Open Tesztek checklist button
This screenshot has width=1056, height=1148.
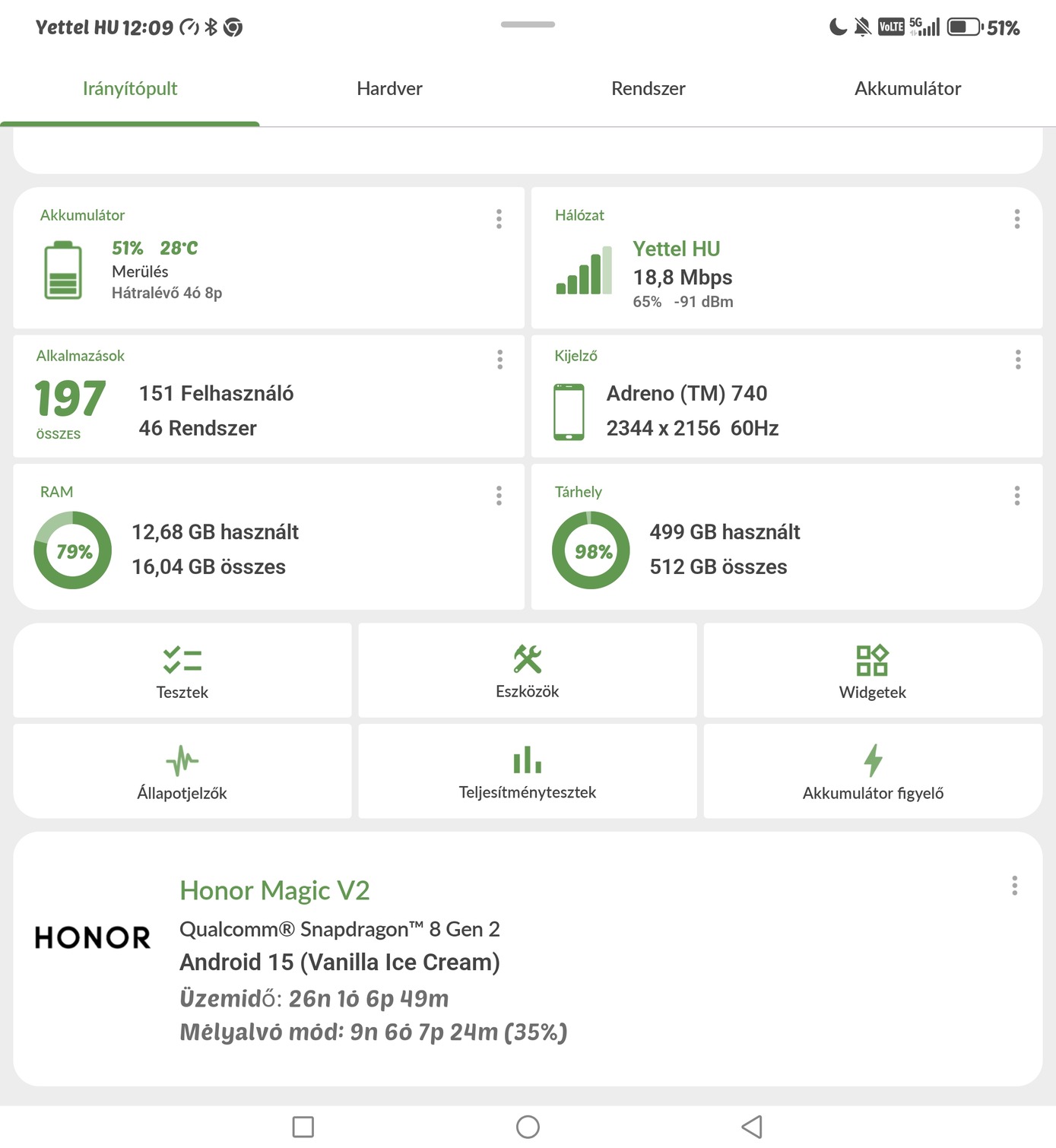pos(182,671)
